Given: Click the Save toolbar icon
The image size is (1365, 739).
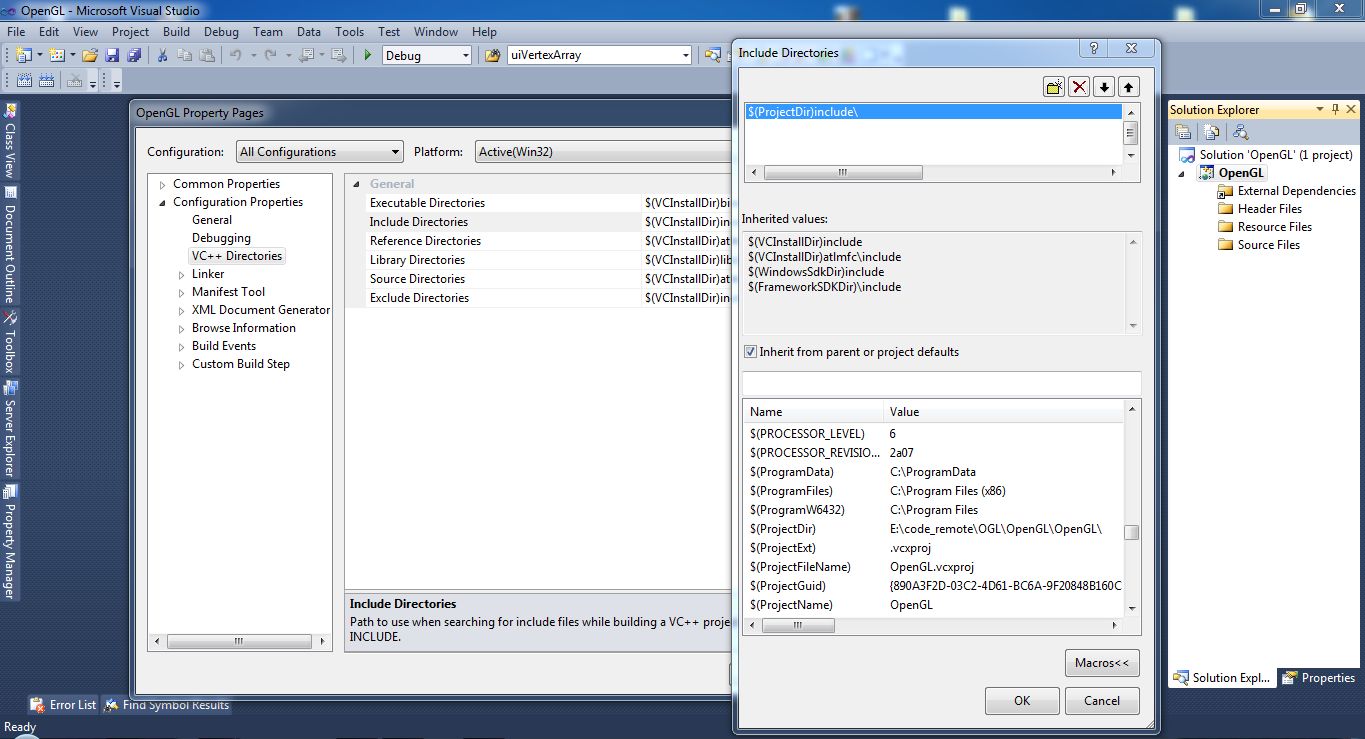Looking at the screenshot, I should [112, 55].
